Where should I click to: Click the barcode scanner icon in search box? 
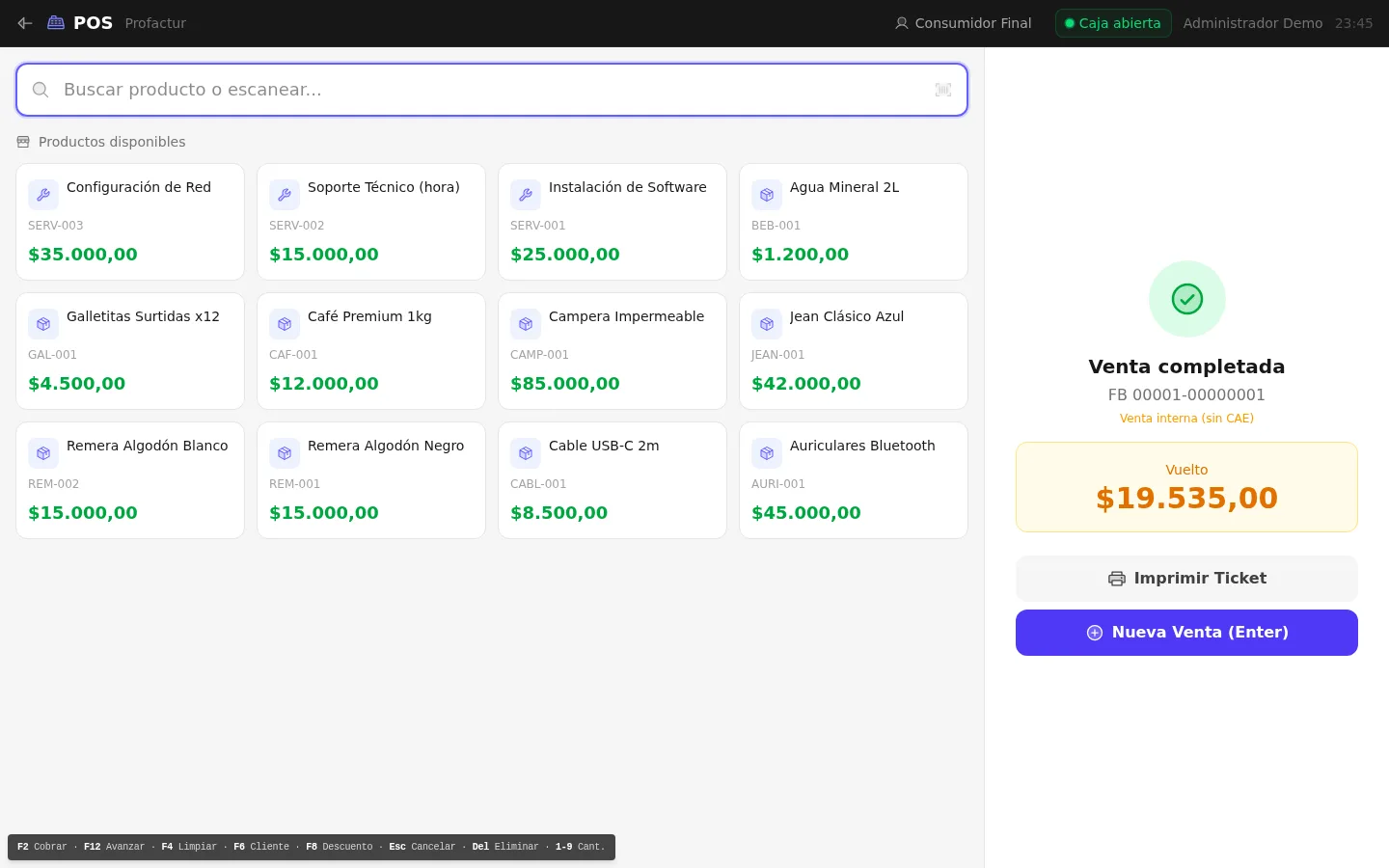(x=943, y=90)
